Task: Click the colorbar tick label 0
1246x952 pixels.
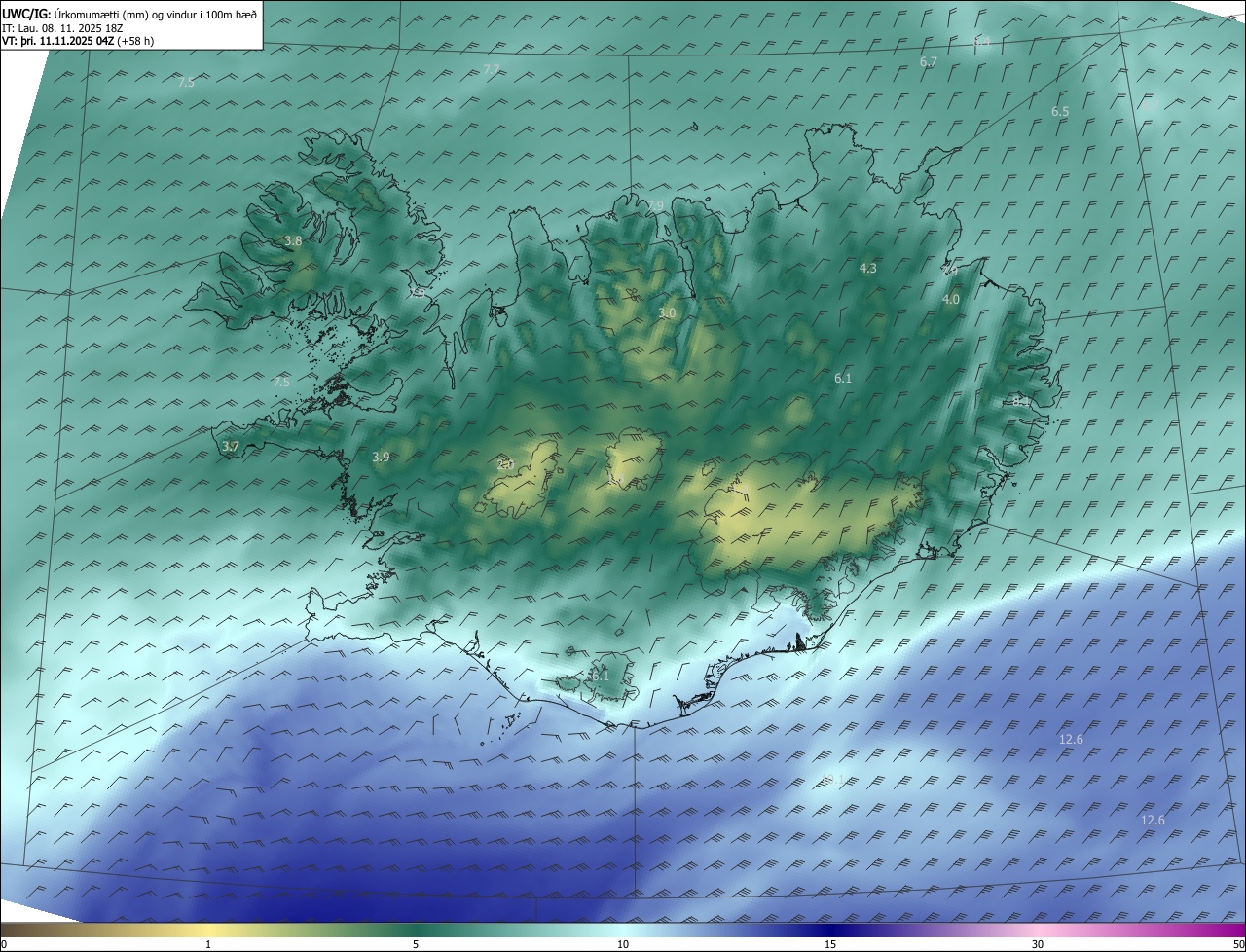Action: [x=4, y=944]
